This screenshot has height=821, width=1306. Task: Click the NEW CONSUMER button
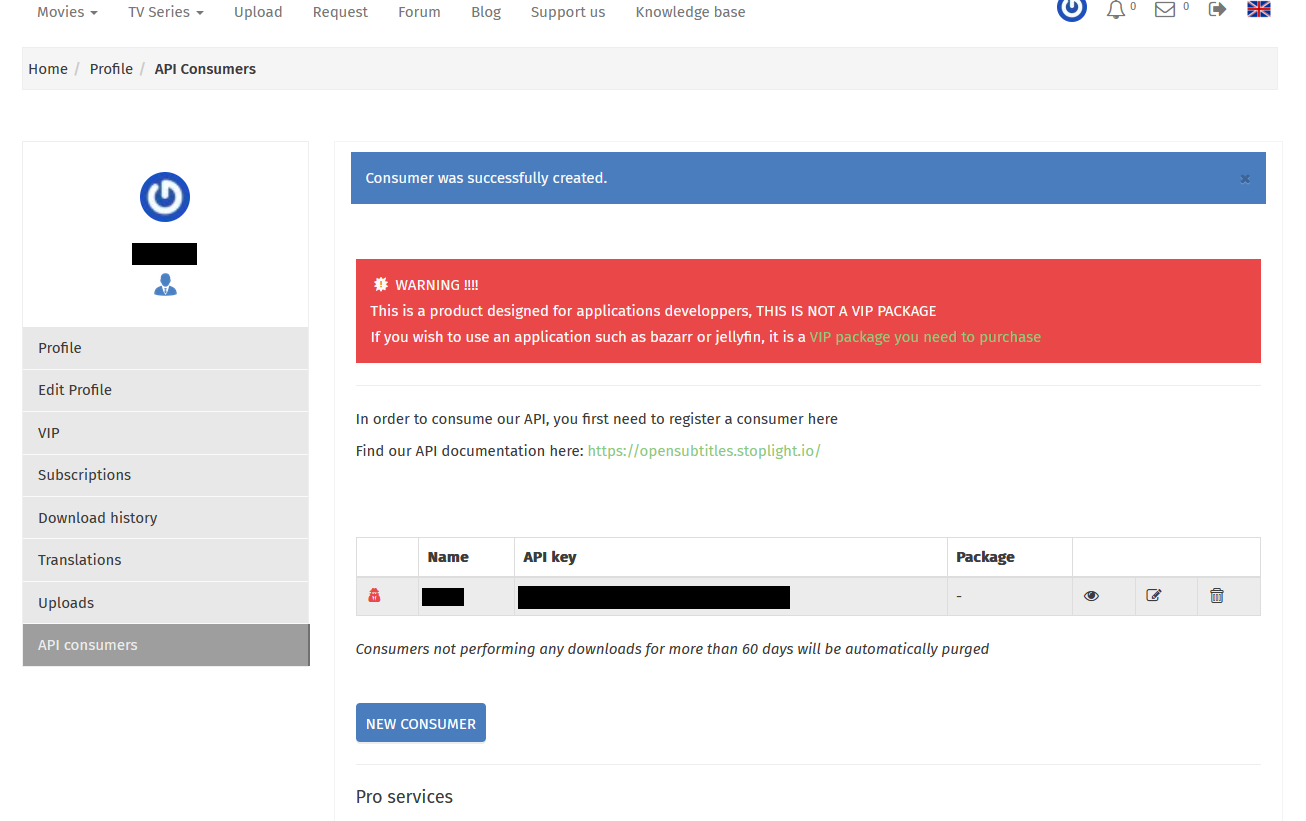[x=420, y=722]
